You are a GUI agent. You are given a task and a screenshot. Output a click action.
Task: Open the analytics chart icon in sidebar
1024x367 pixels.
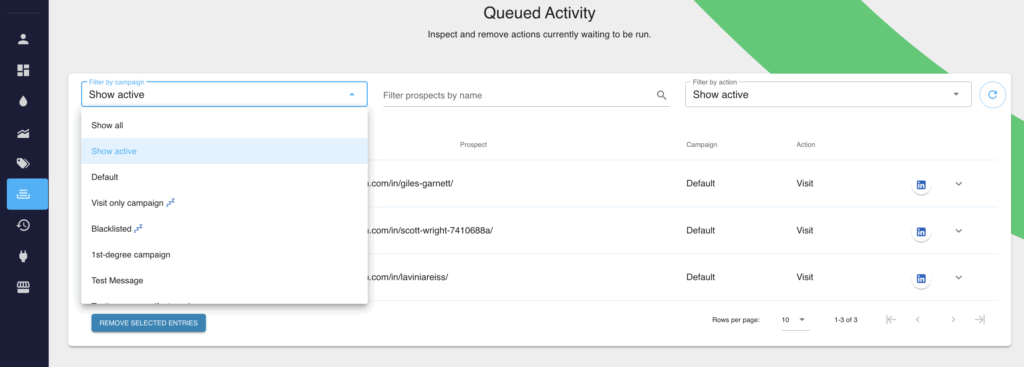[x=24, y=133]
